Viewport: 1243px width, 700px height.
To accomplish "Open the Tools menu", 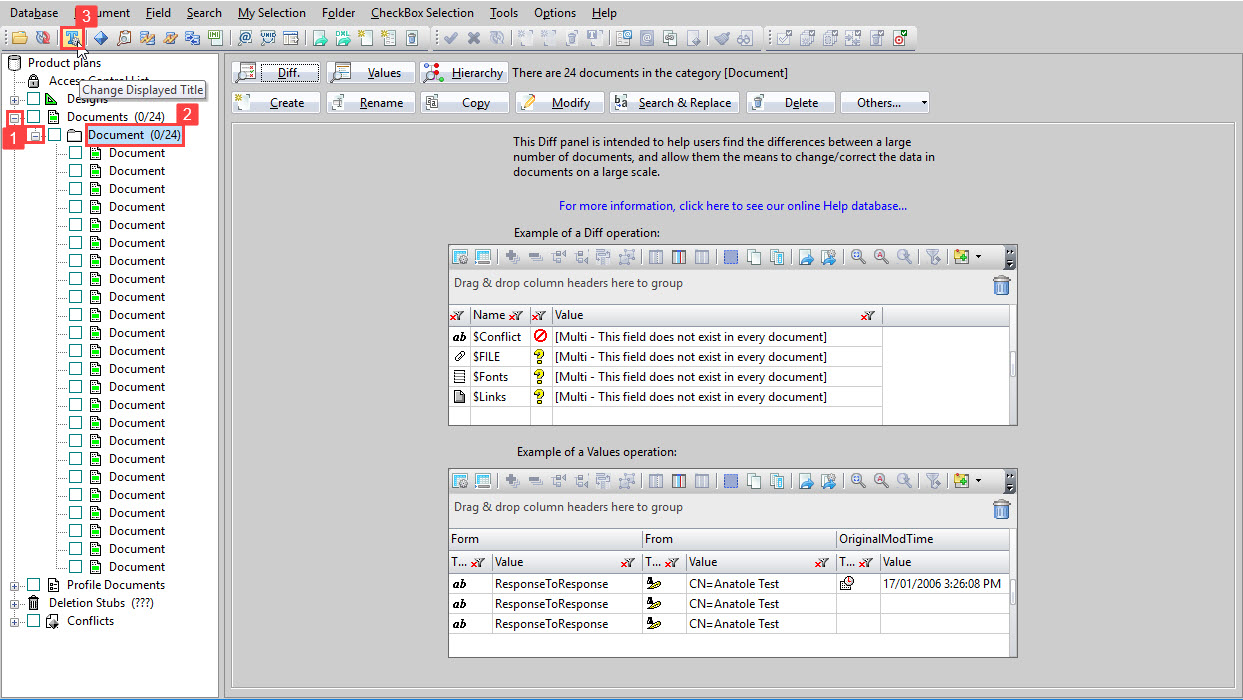I will pyautogui.click(x=504, y=13).
